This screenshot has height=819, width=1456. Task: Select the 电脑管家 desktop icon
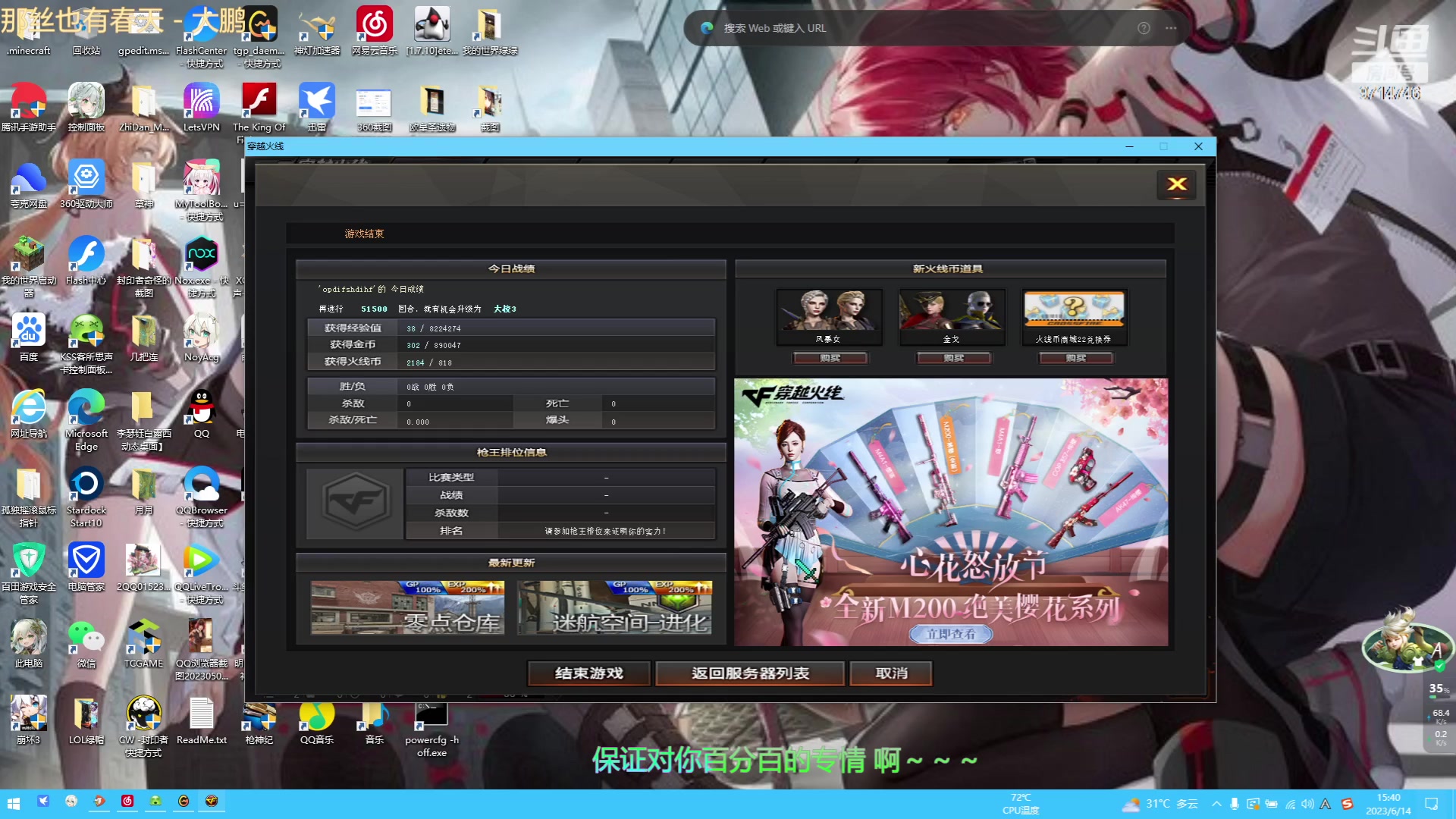(86, 567)
